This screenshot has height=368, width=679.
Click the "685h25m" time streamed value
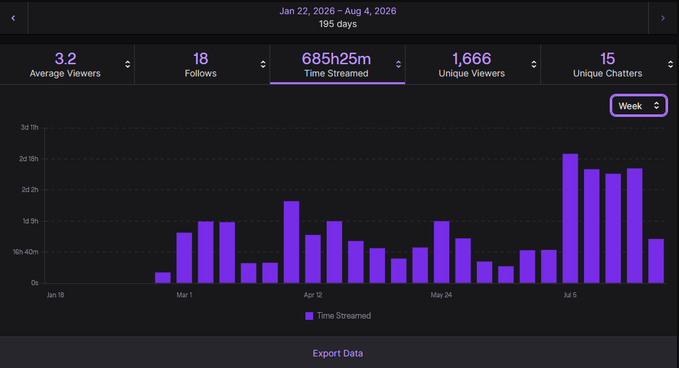[336, 58]
